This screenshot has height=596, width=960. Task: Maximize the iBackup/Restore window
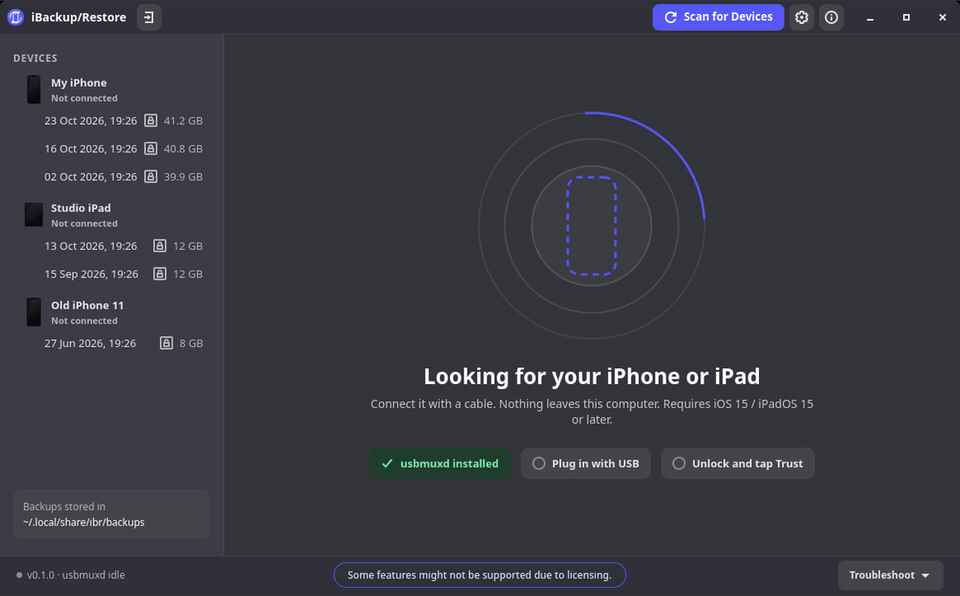point(906,18)
